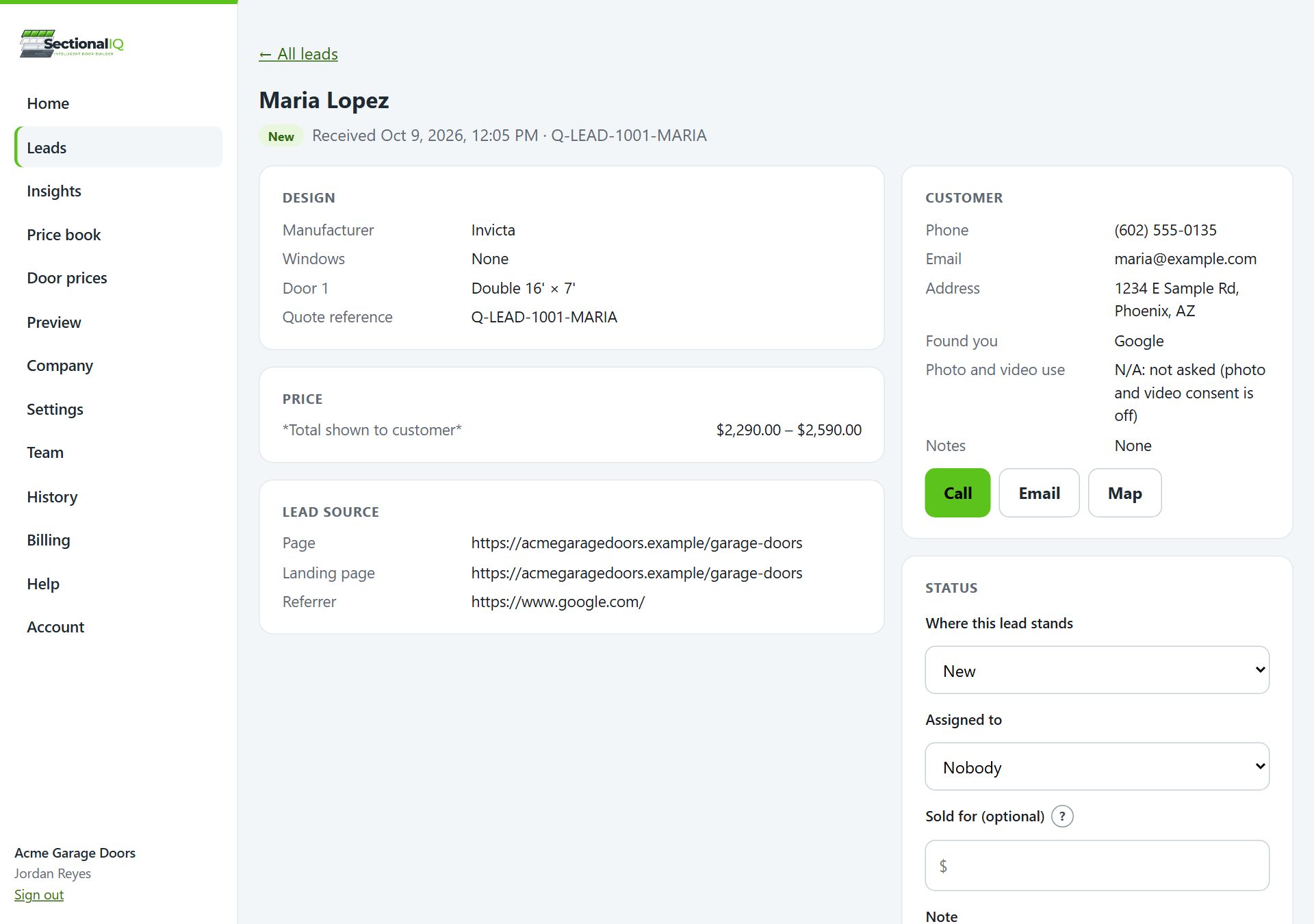
Task: Click the Map button
Action: point(1124,493)
